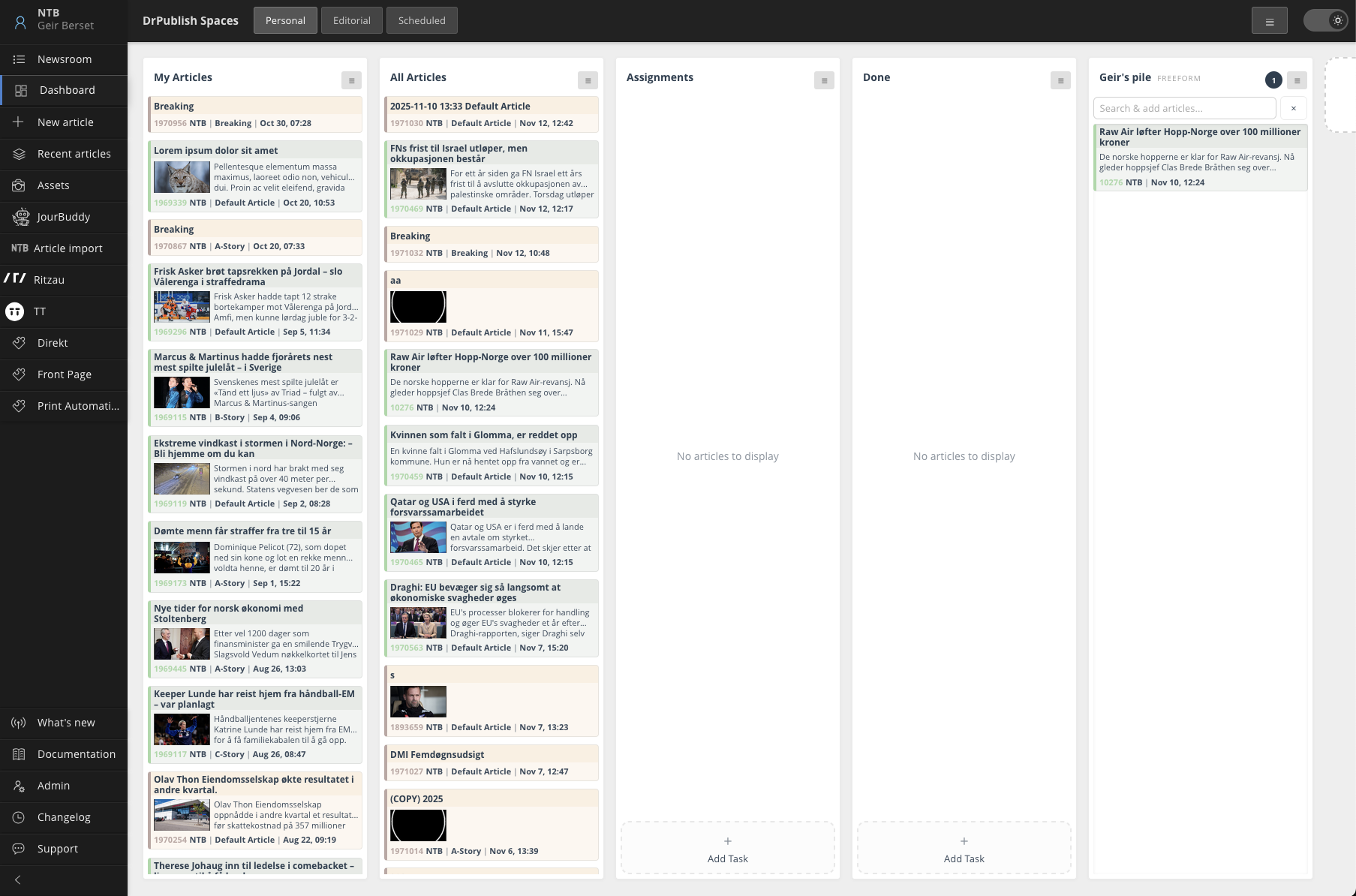Open the Done column options menu

pyautogui.click(x=1060, y=80)
